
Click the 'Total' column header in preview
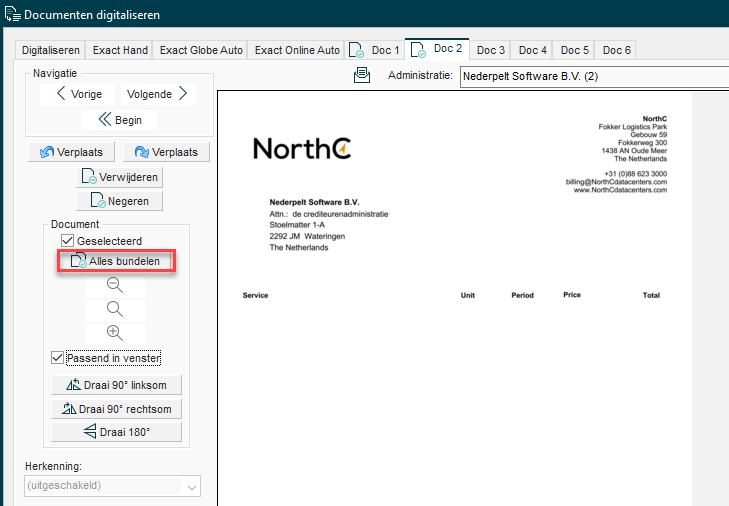651,295
